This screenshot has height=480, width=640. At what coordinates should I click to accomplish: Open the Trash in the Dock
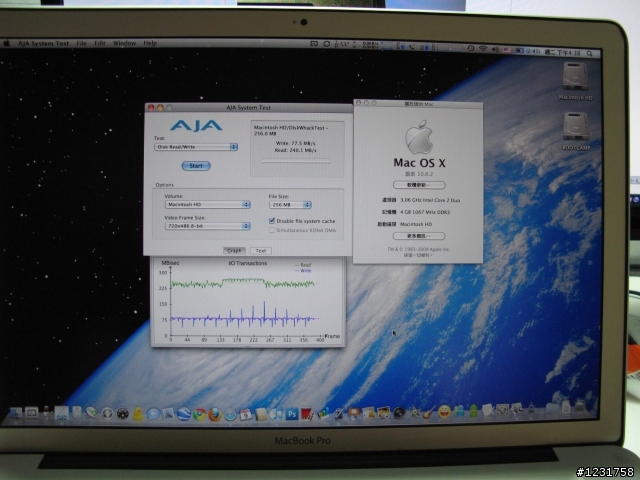580,406
